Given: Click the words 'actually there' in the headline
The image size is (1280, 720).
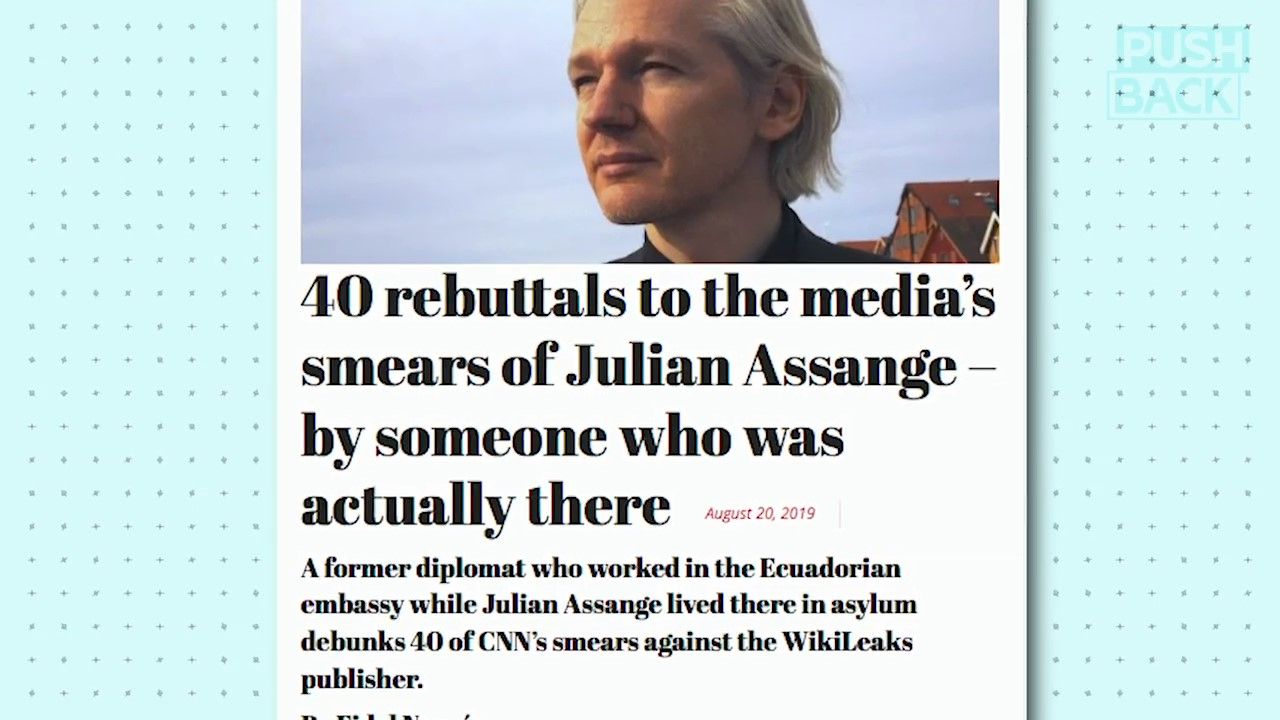Looking at the screenshot, I should (x=485, y=505).
